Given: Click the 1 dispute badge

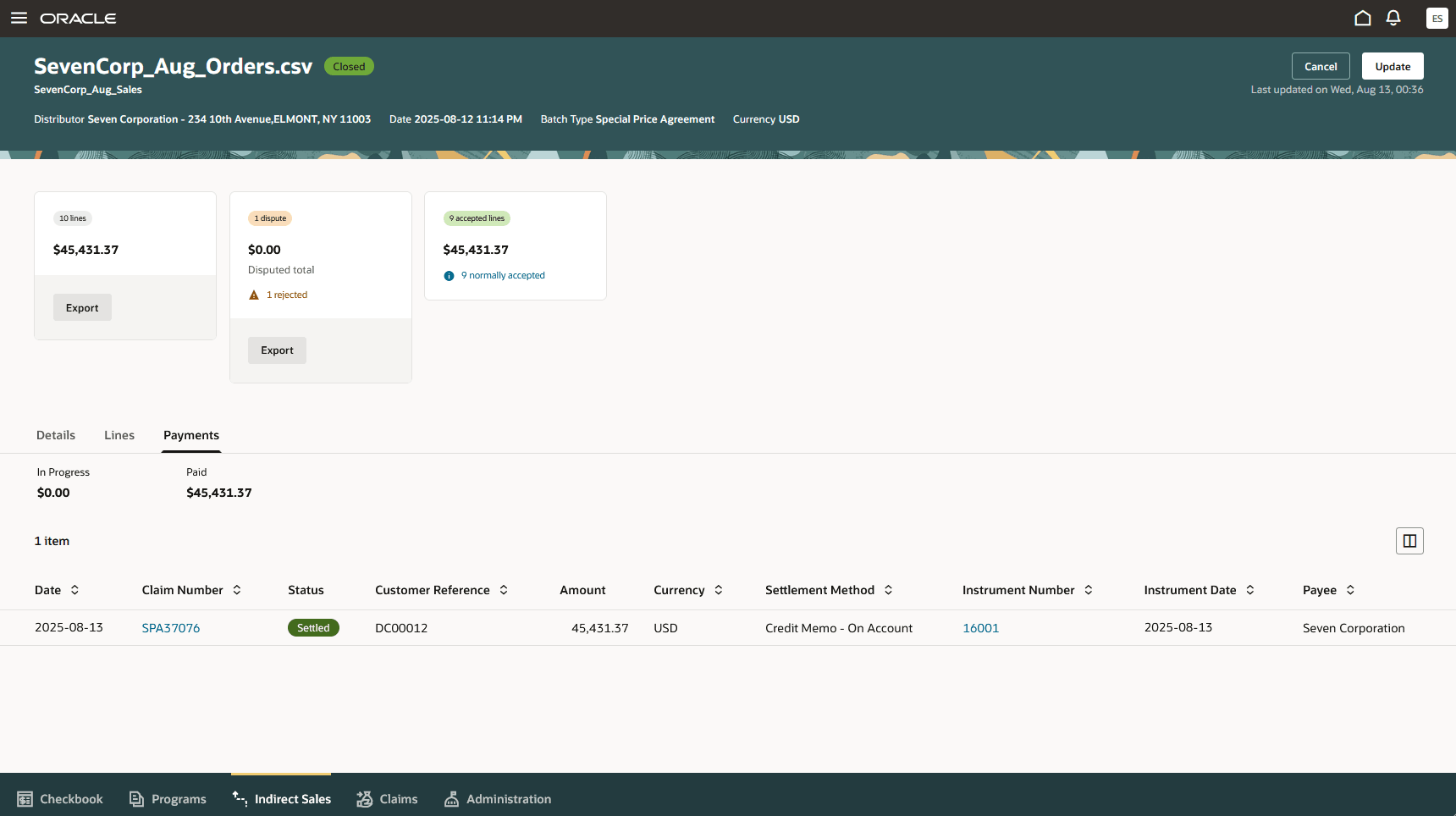Looking at the screenshot, I should tap(270, 218).
